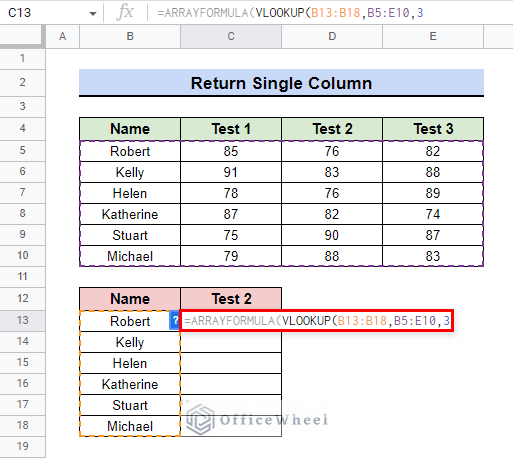Click Stuart's Test 3 cell value 87
The image size is (513, 458).
(x=433, y=235)
